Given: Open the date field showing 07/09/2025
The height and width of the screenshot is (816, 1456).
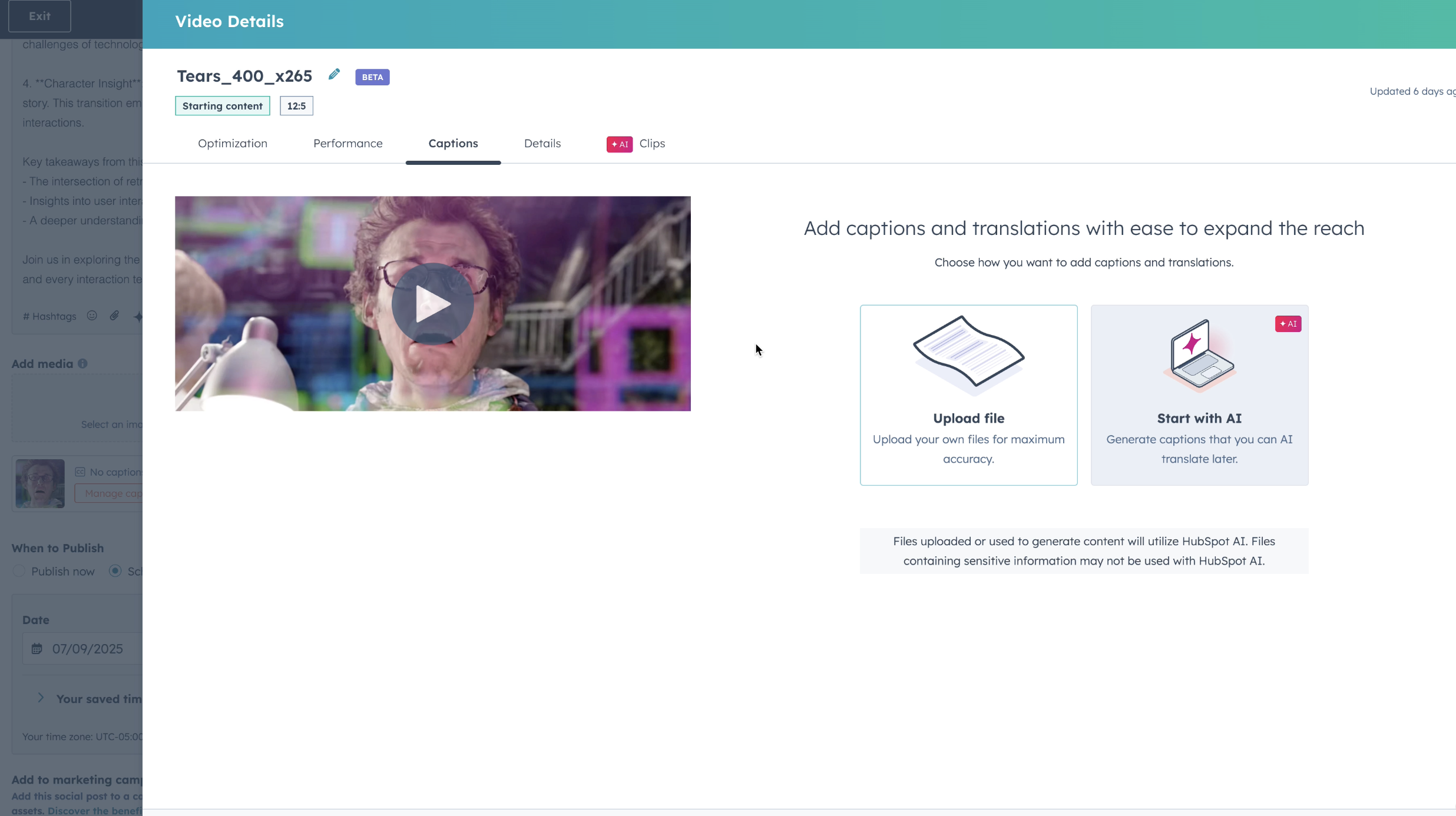Looking at the screenshot, I should (82, 648).
